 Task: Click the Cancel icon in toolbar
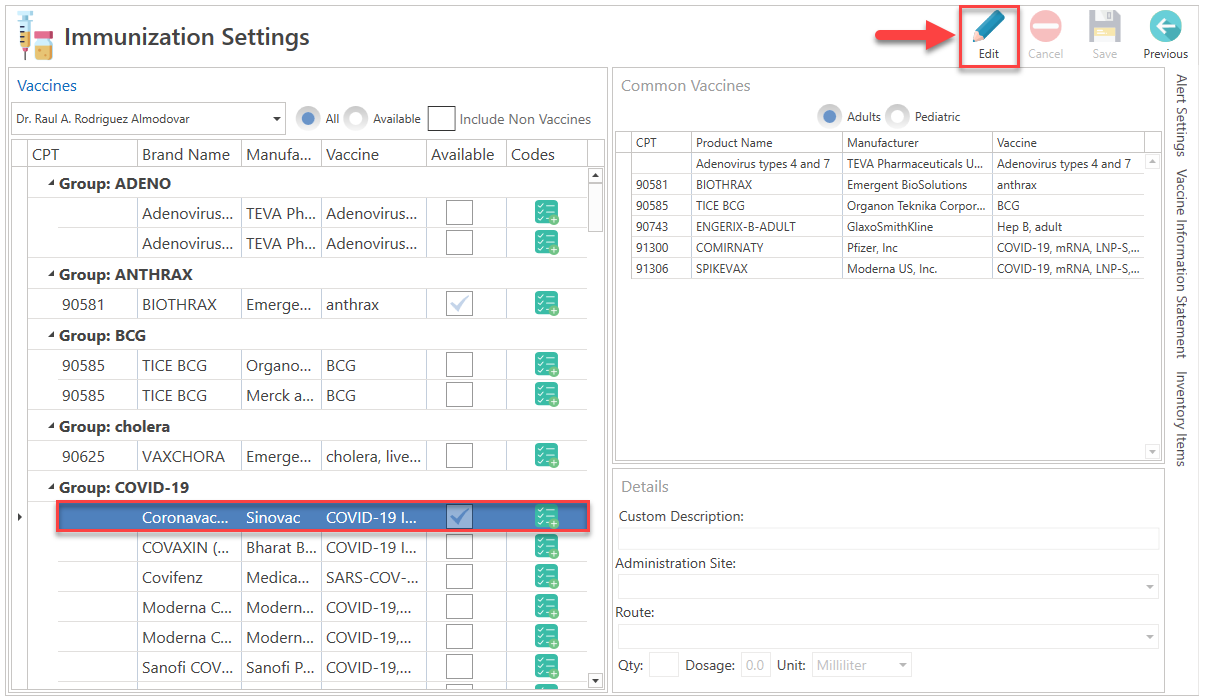pyautogui.click(x=1046, y=27)
